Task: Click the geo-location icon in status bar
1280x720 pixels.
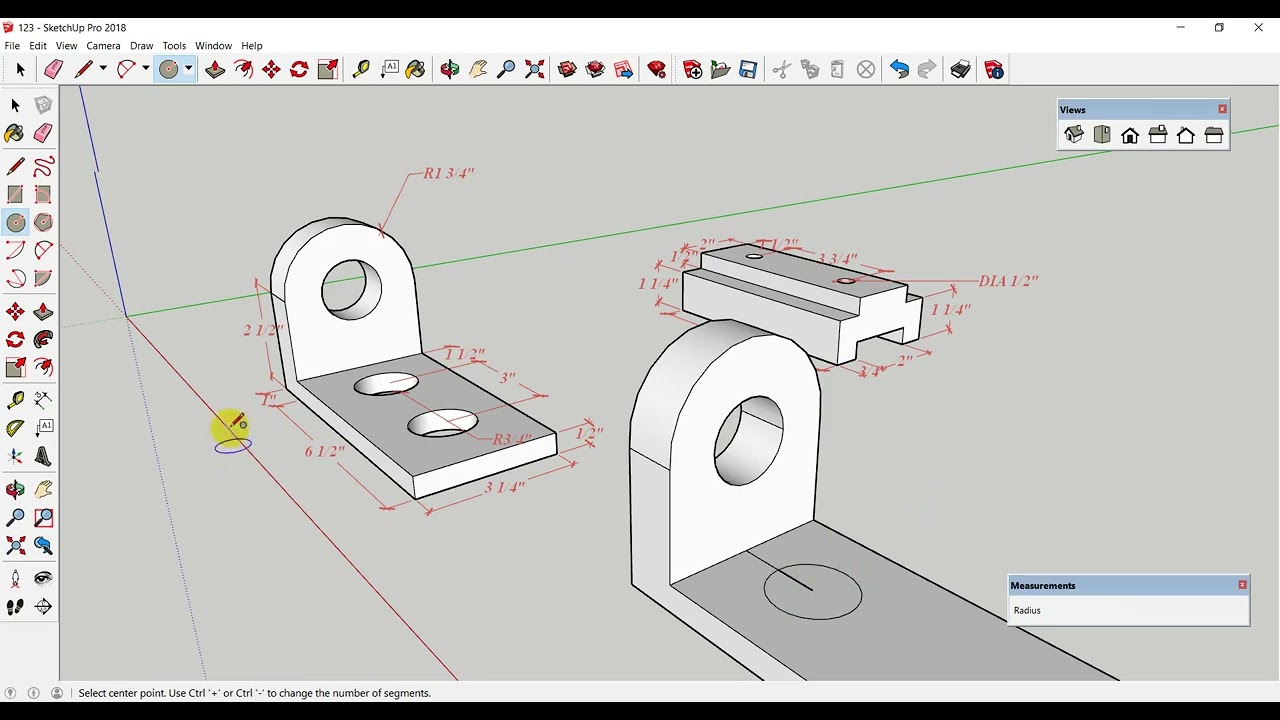Action: coord(11,693)
